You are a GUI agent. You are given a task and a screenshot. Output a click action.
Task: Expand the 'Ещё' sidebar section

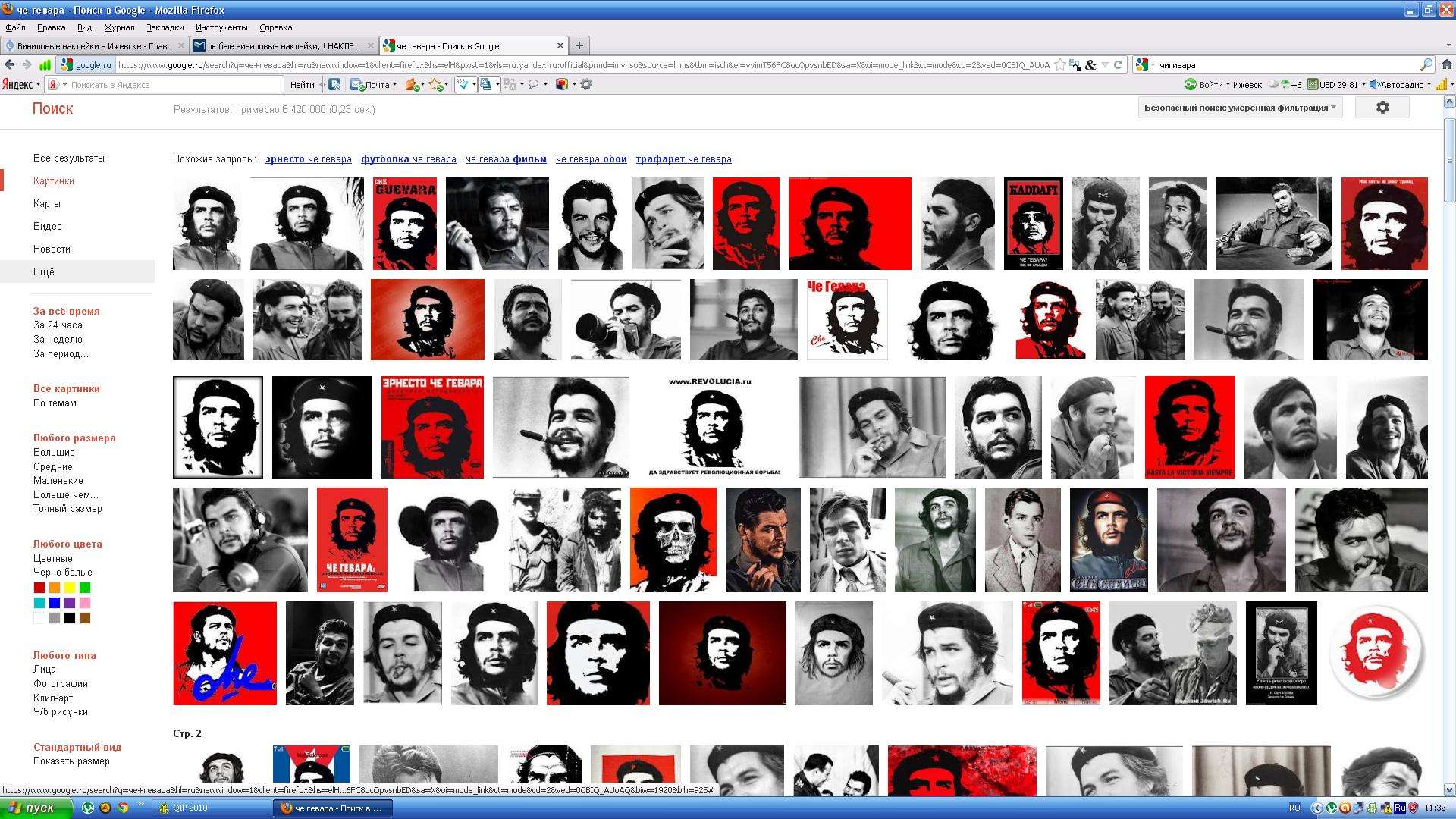coord(44,271)
